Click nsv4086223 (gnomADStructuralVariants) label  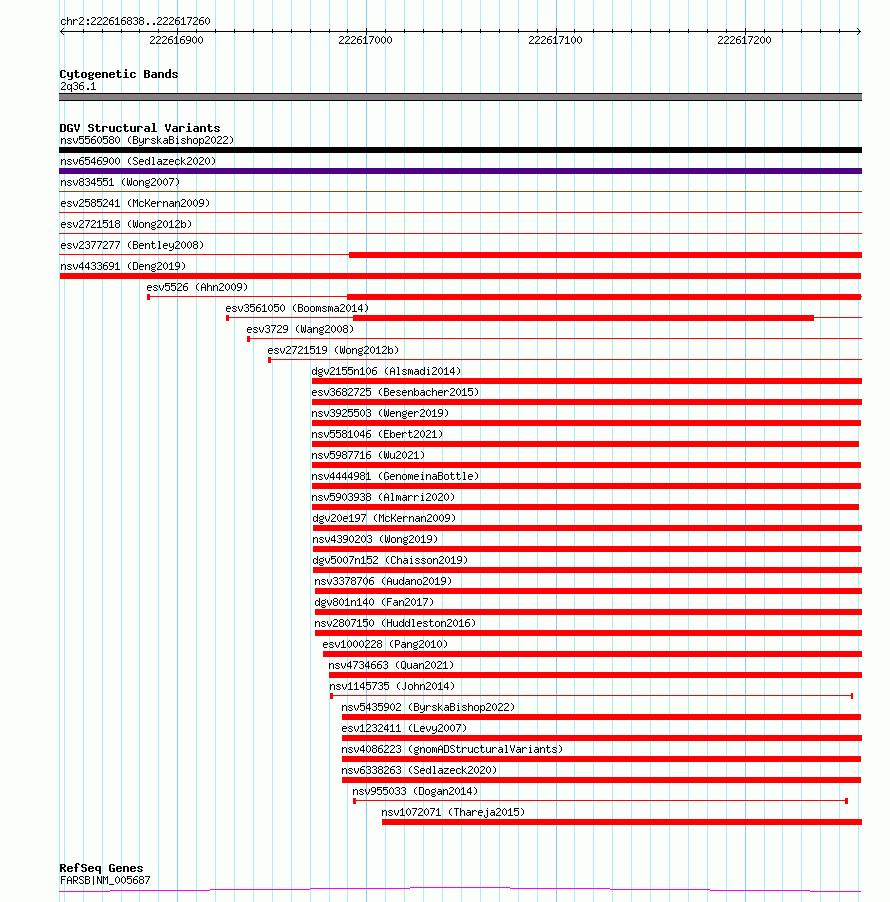tap(452, 750)
